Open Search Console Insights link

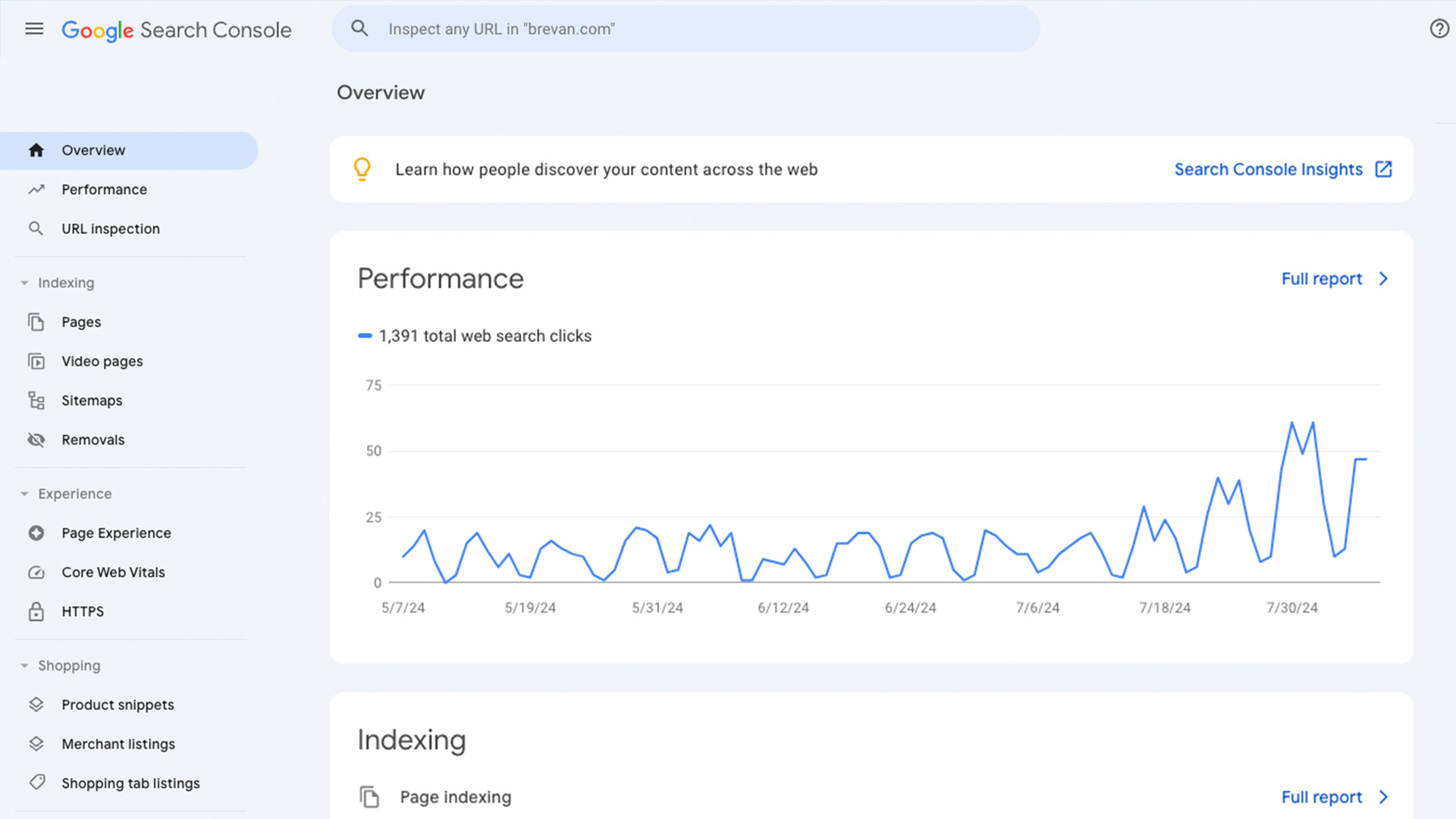(x=1284, y=168)
